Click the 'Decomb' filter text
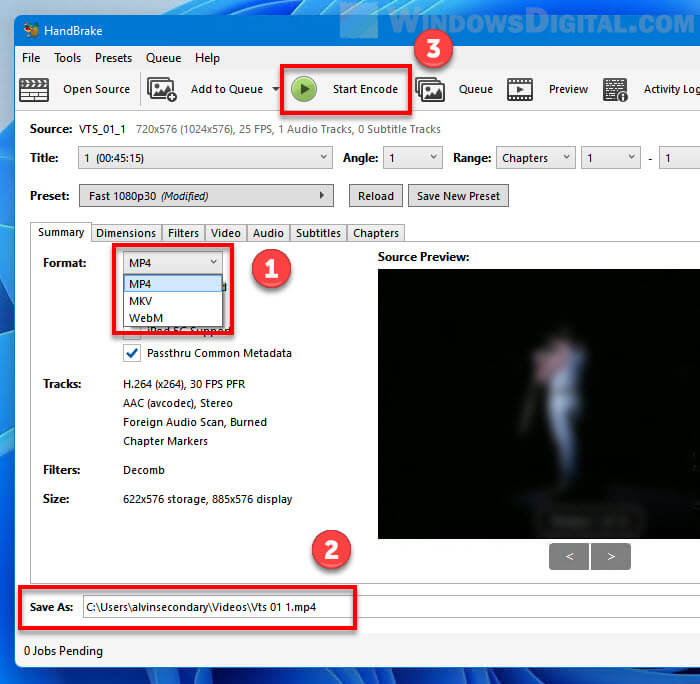The width and height of the screenshot is (700, 684). [x=144, y=470]
